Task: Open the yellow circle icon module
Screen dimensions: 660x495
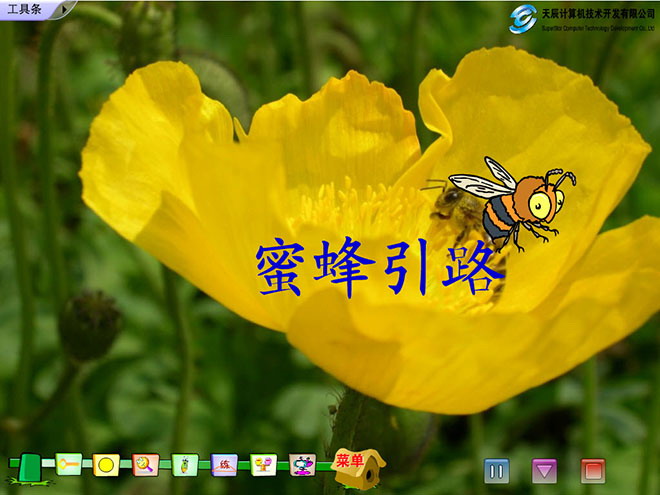Action: point(106,465)
